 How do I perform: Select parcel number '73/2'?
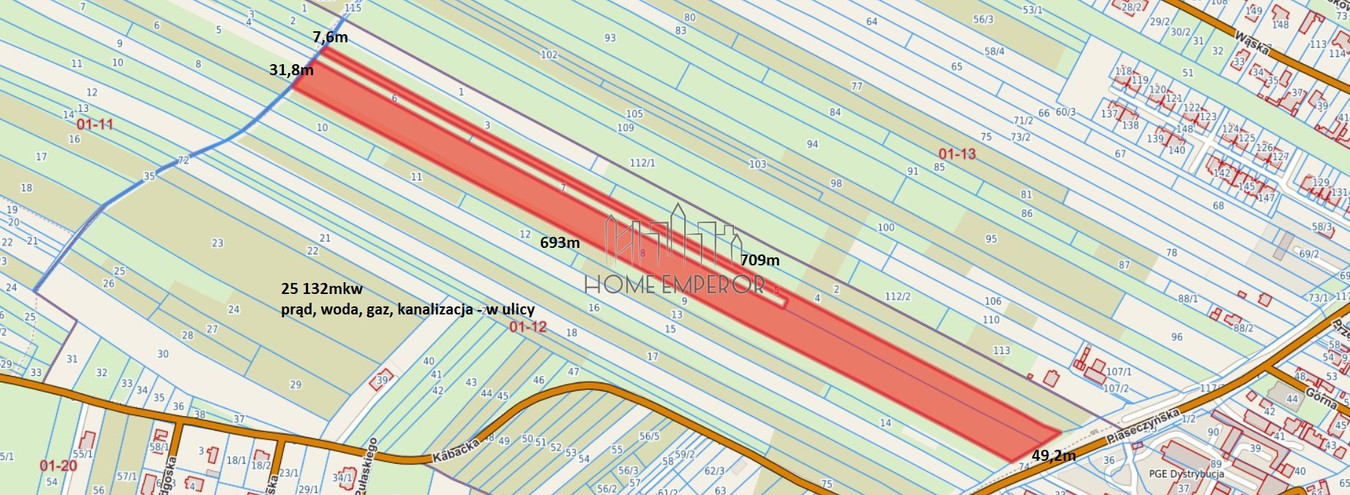pos(1020,137)
